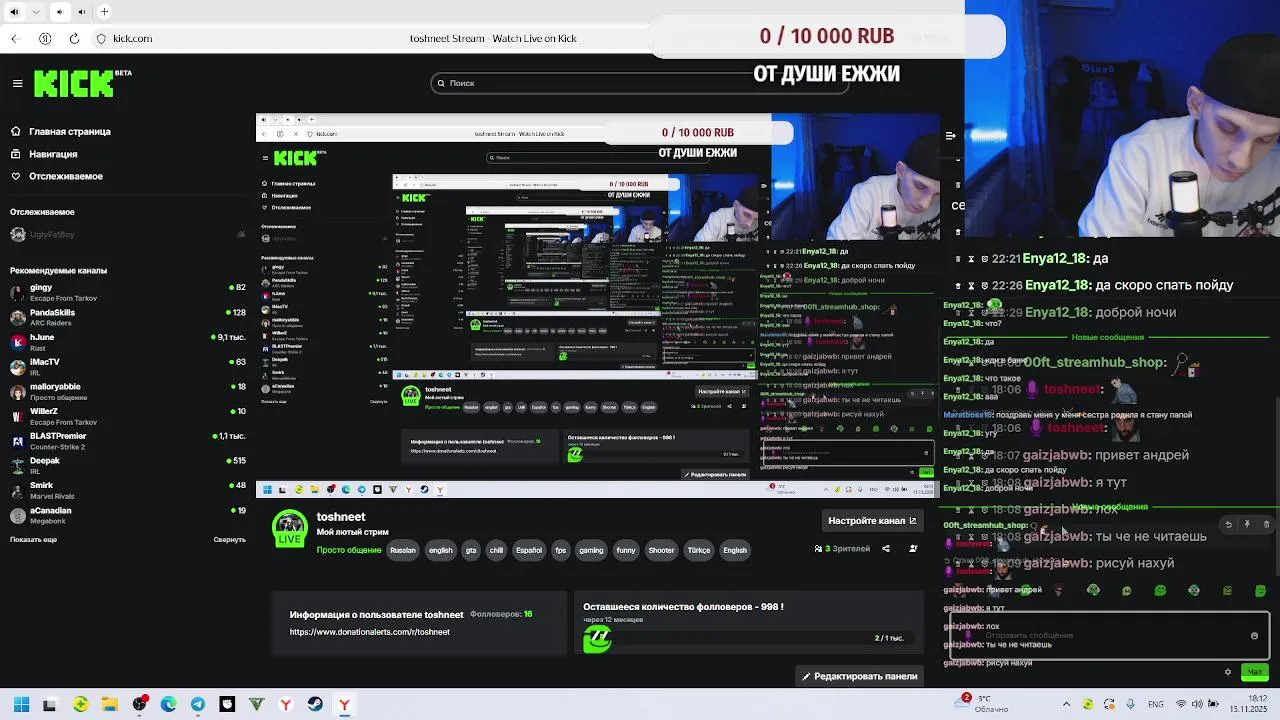Open mallorydobbie recommended channel
Viewport: 1280px width, 720px height.
point(128,391)
